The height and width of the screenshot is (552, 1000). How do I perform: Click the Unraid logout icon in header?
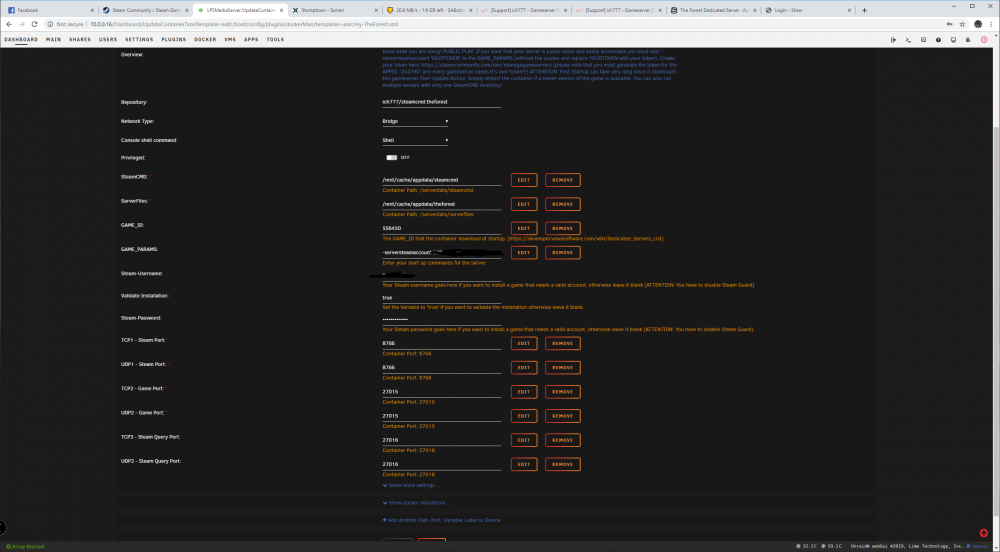coord(893,40)
